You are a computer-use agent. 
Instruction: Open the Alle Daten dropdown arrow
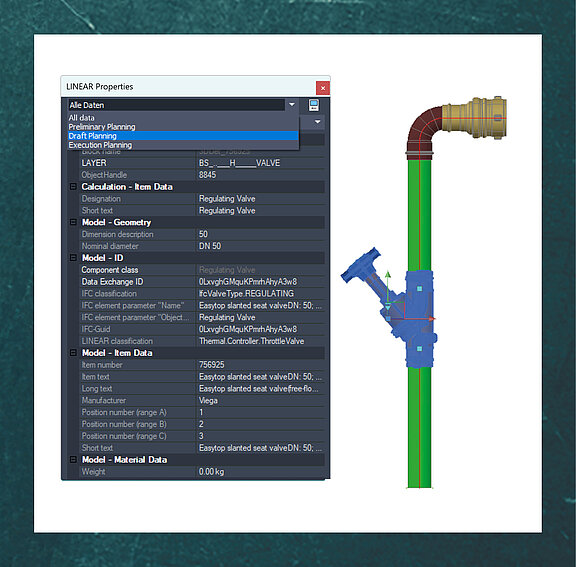coord(292,105)
